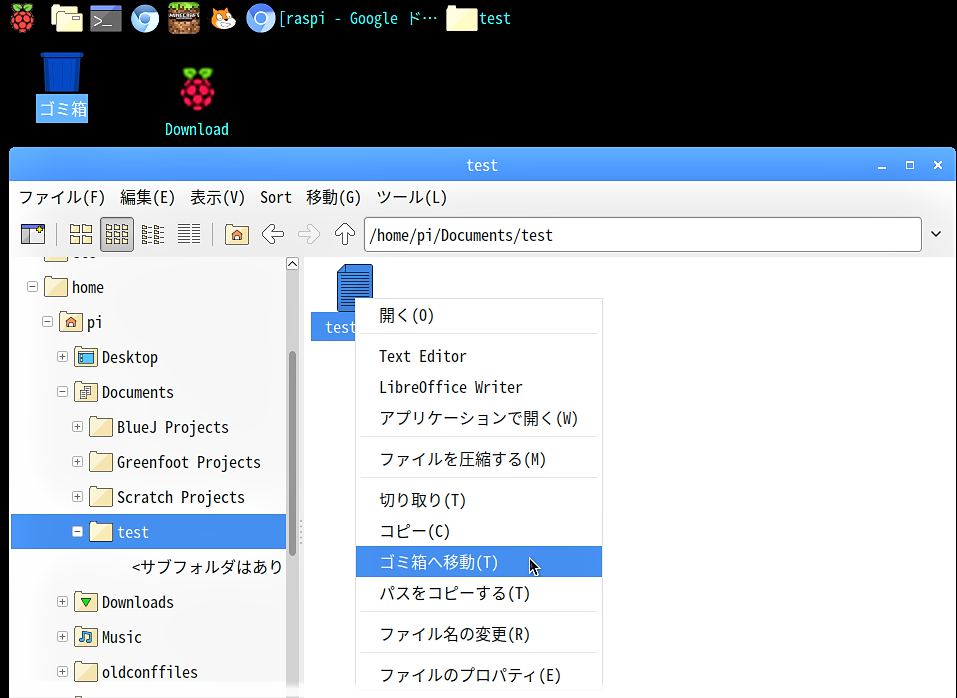Choose 切り取り(T) in context menu
Viewport: 957px width, 698px height.
click(x=479, y=500)
